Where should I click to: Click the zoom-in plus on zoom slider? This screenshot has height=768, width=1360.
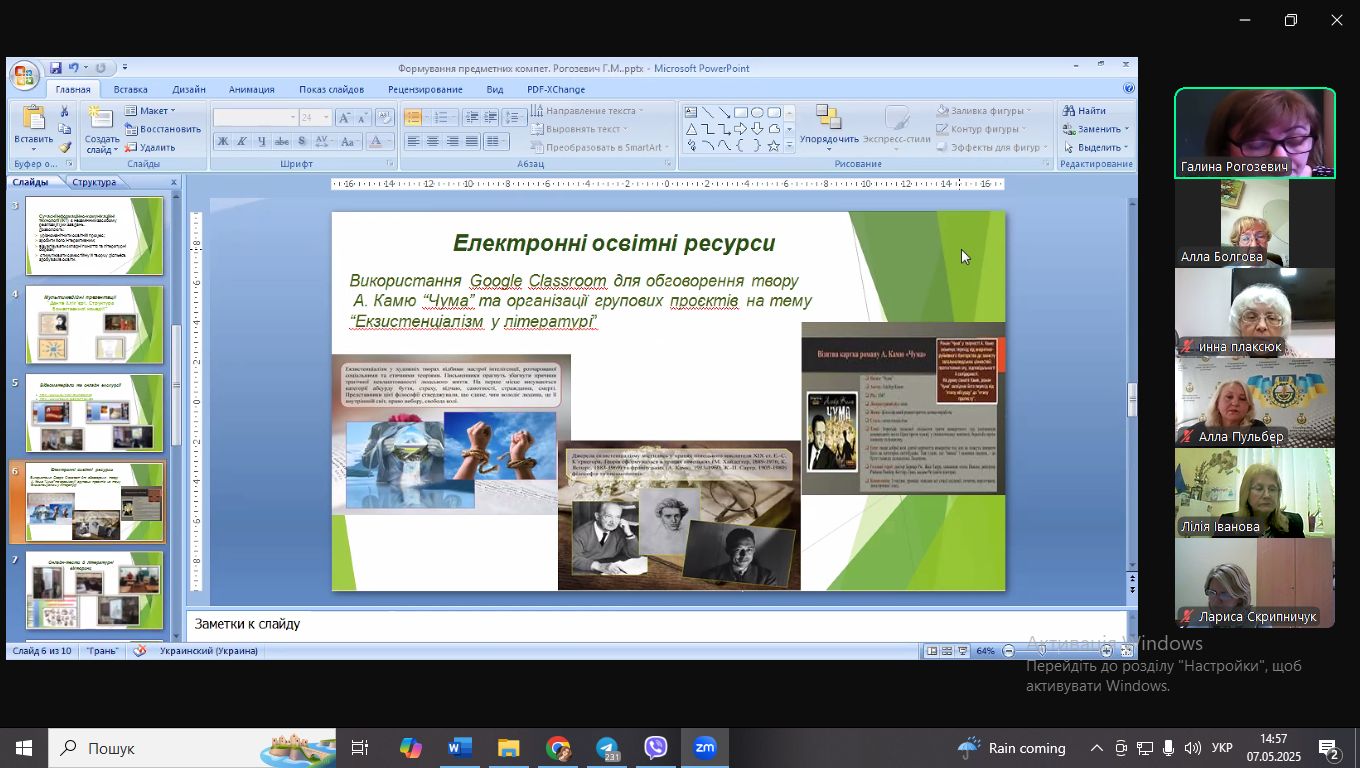click(x=1106, y=651)
